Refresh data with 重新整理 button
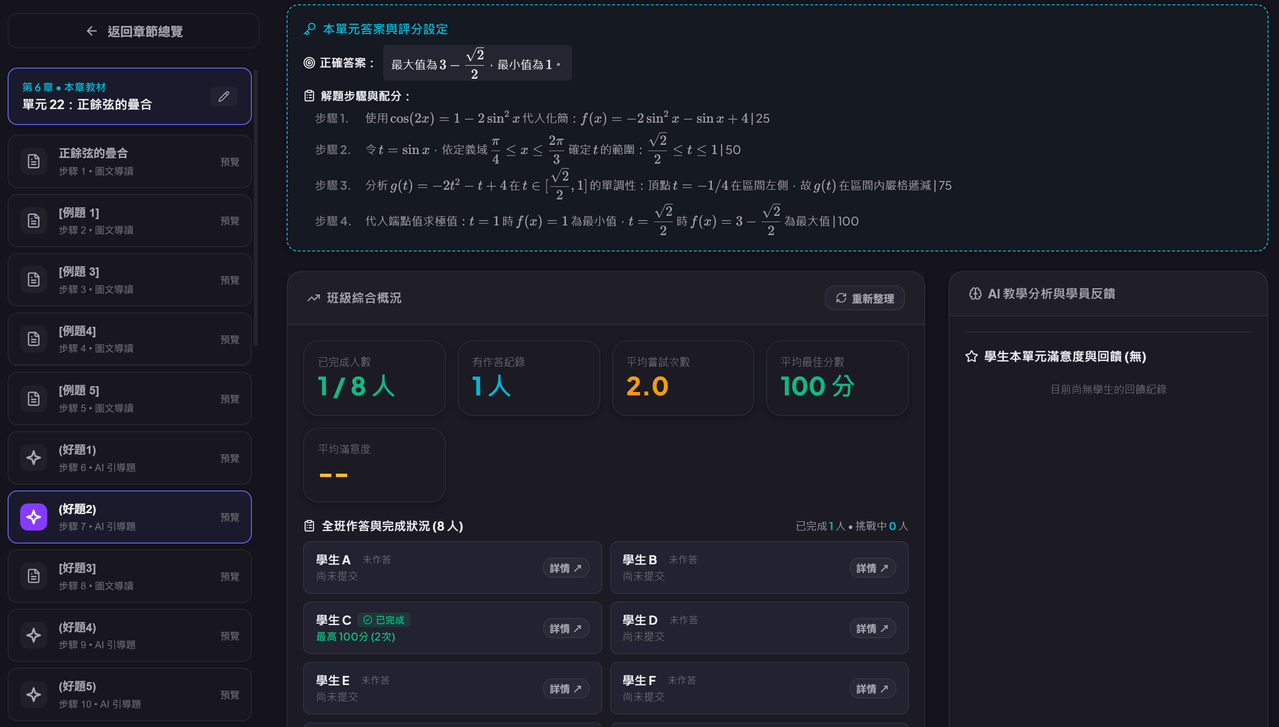The image size is (1279, 727). click(865, 298)
